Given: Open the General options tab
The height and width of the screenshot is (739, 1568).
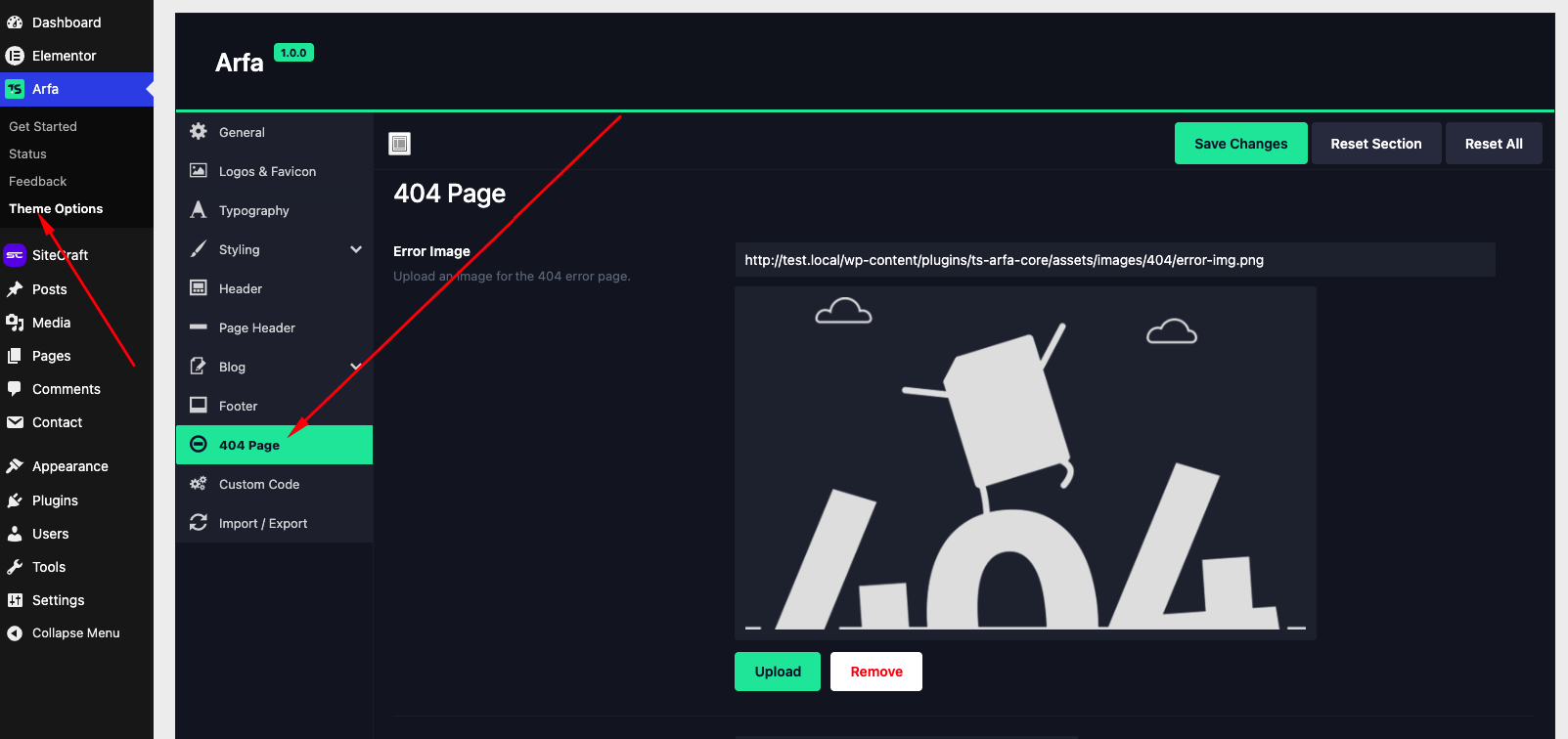Looking at the screenshot, I should coord(274,132).
